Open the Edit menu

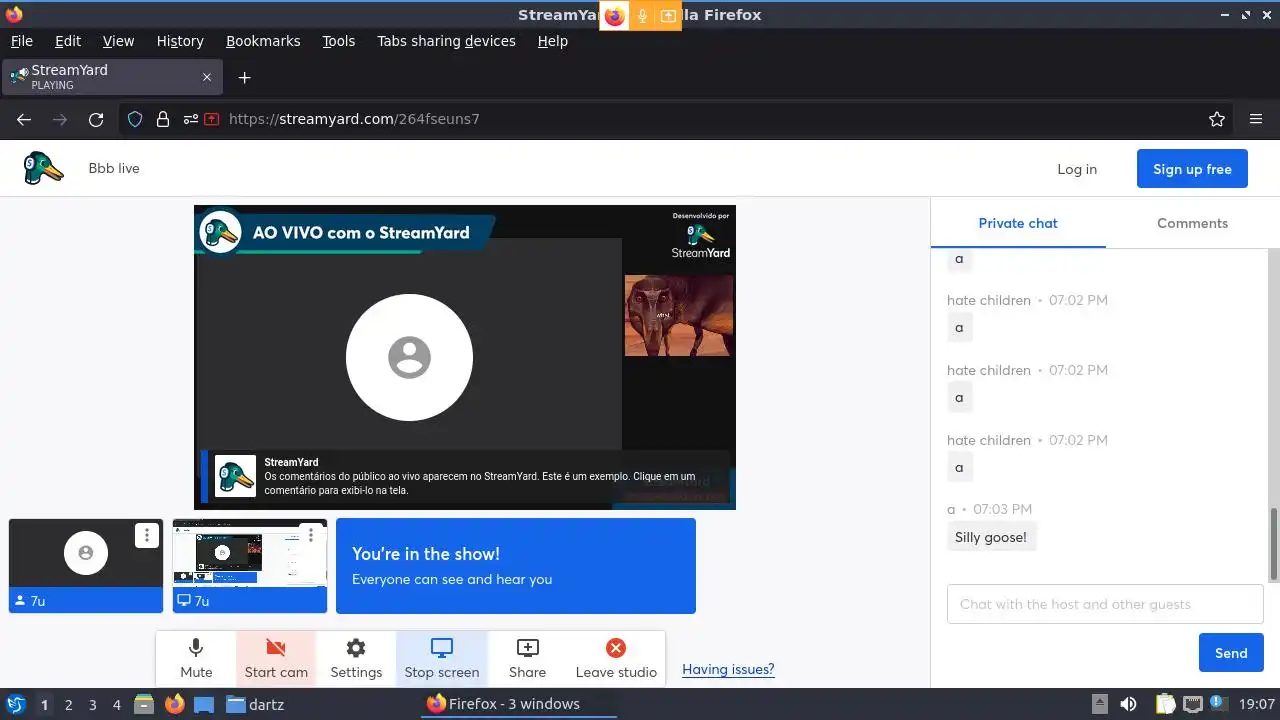[x=68, y=41]
